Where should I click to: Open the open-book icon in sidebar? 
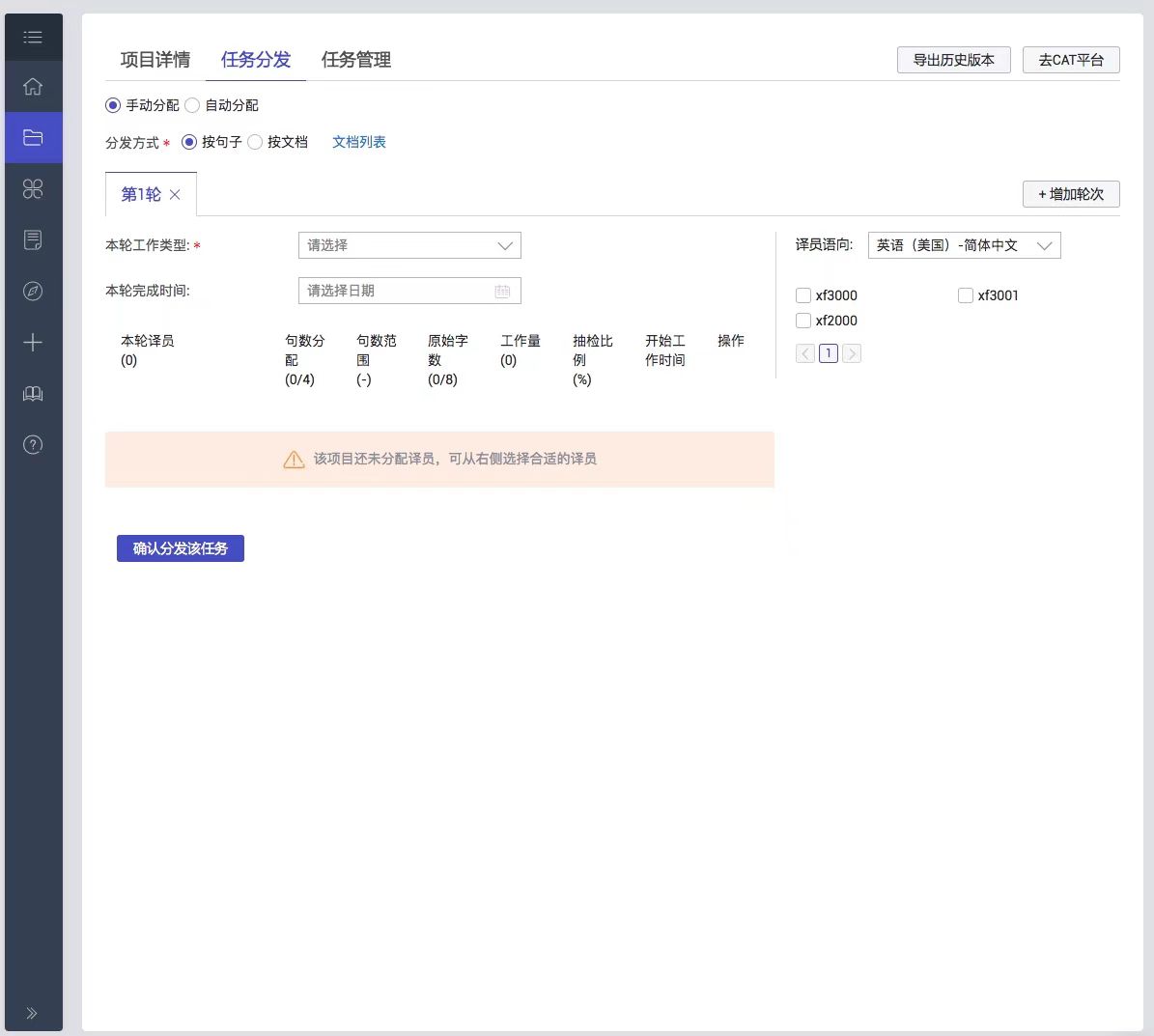[33, 393]
